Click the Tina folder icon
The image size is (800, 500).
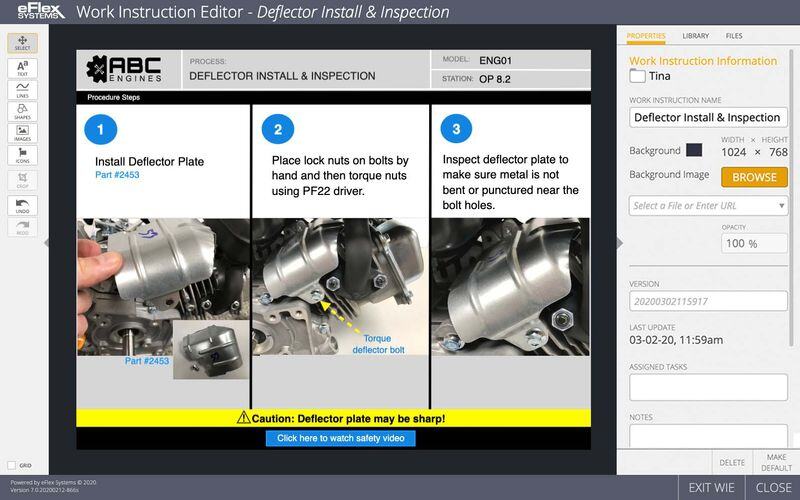click(637, 76)
